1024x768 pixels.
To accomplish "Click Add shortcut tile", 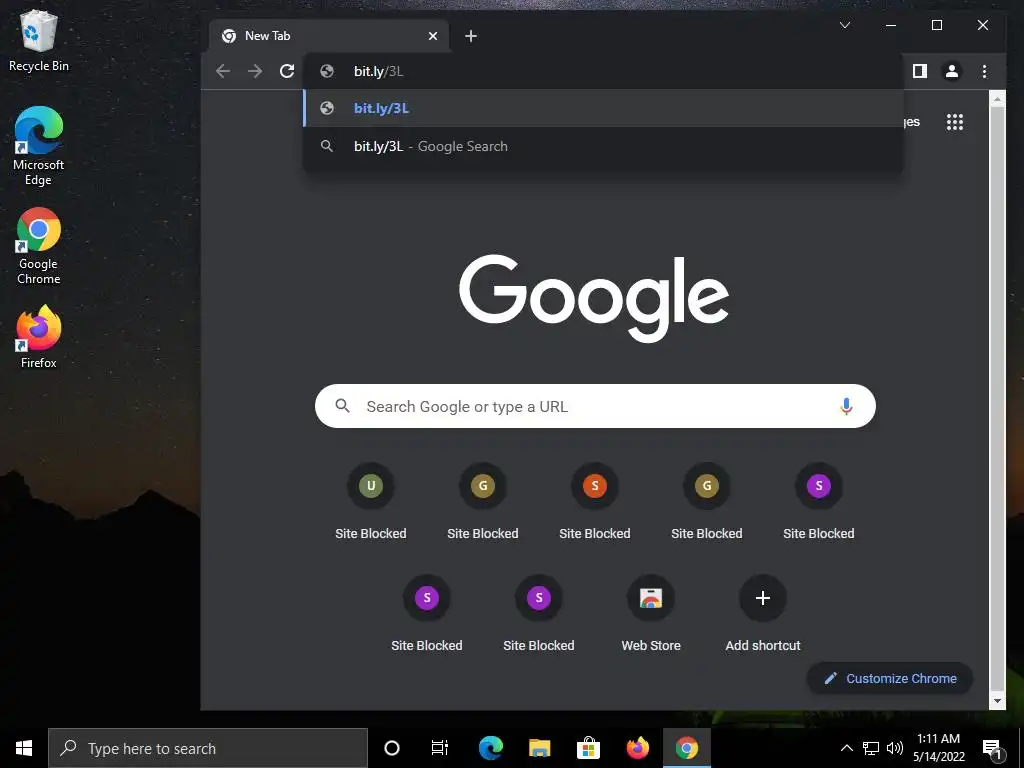I will (x=763, y=614).
